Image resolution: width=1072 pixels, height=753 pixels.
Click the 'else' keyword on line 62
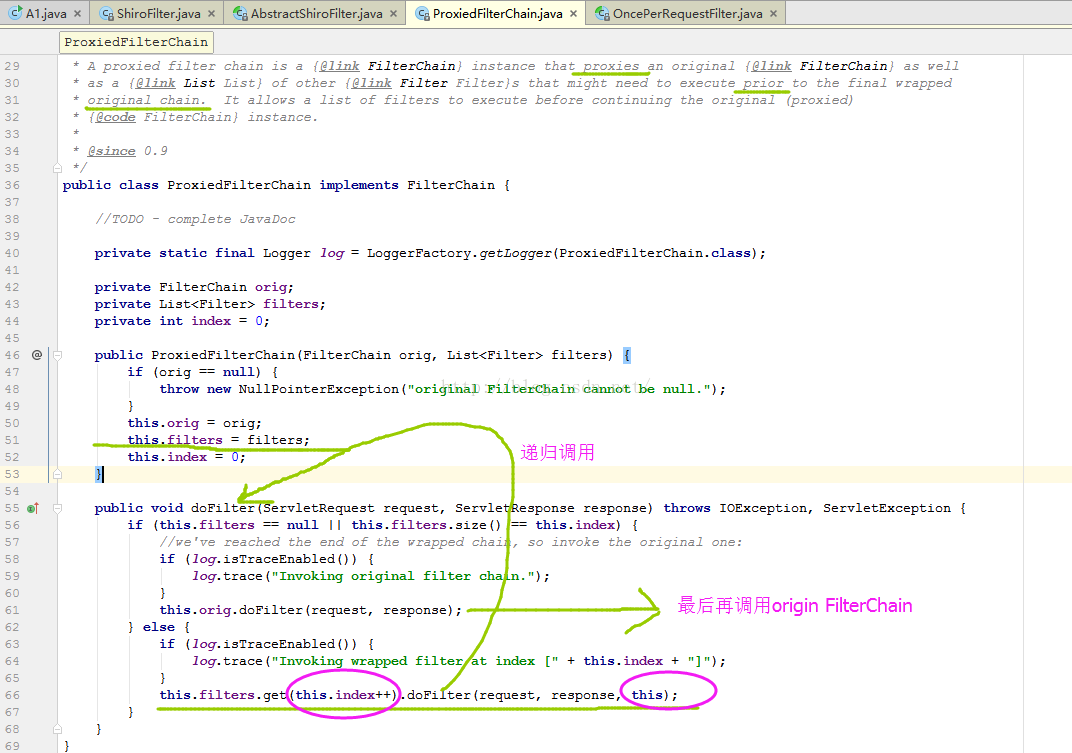tap(159, 627)
